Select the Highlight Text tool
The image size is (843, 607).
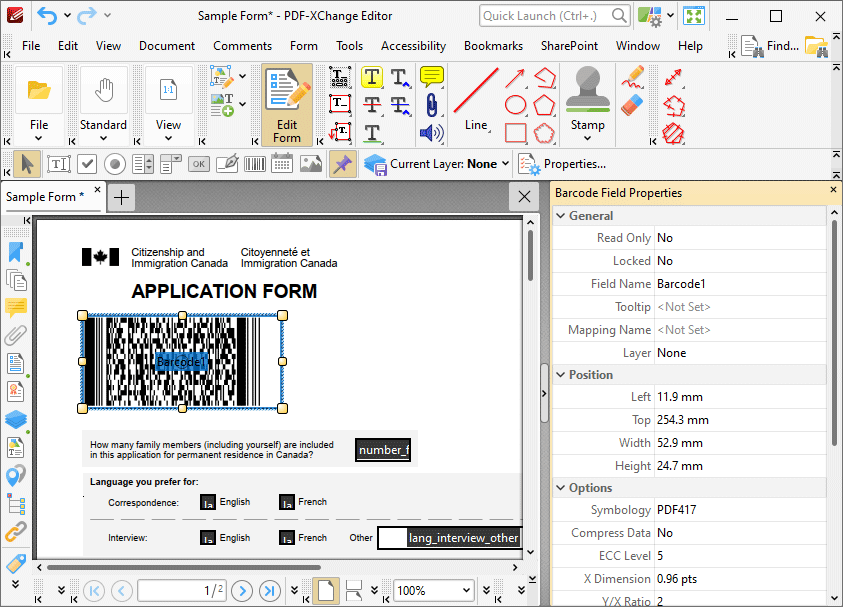[372, 77]
